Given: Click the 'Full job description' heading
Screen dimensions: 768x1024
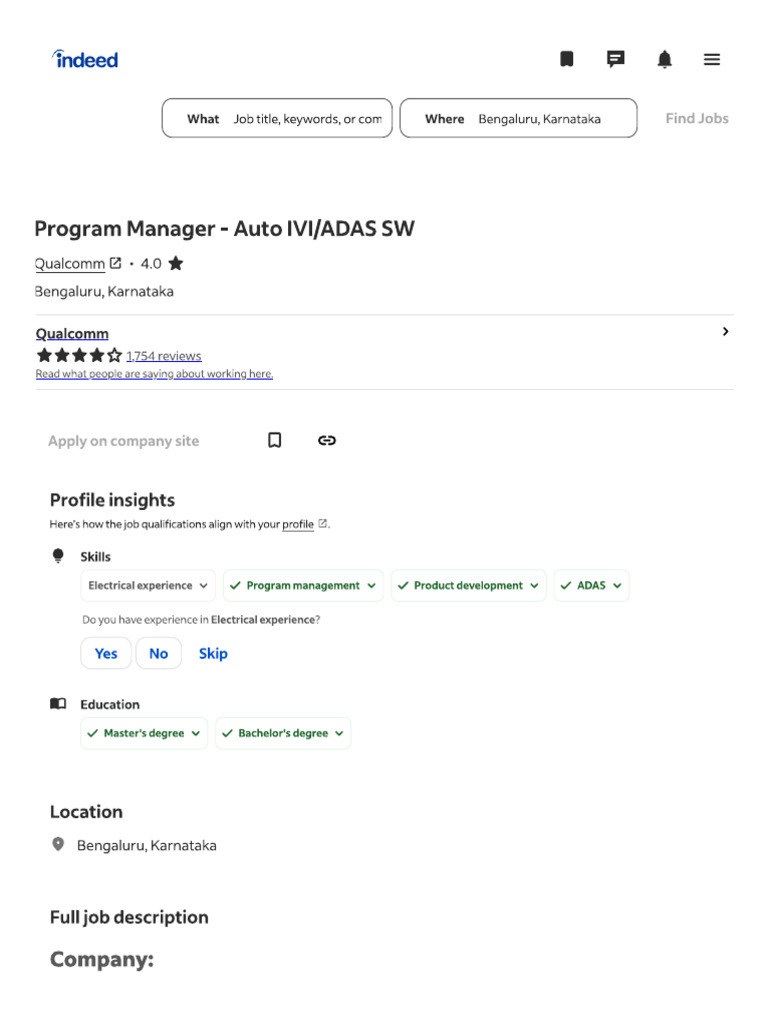Looking at the screenshot, I should [x=129, y=918].
